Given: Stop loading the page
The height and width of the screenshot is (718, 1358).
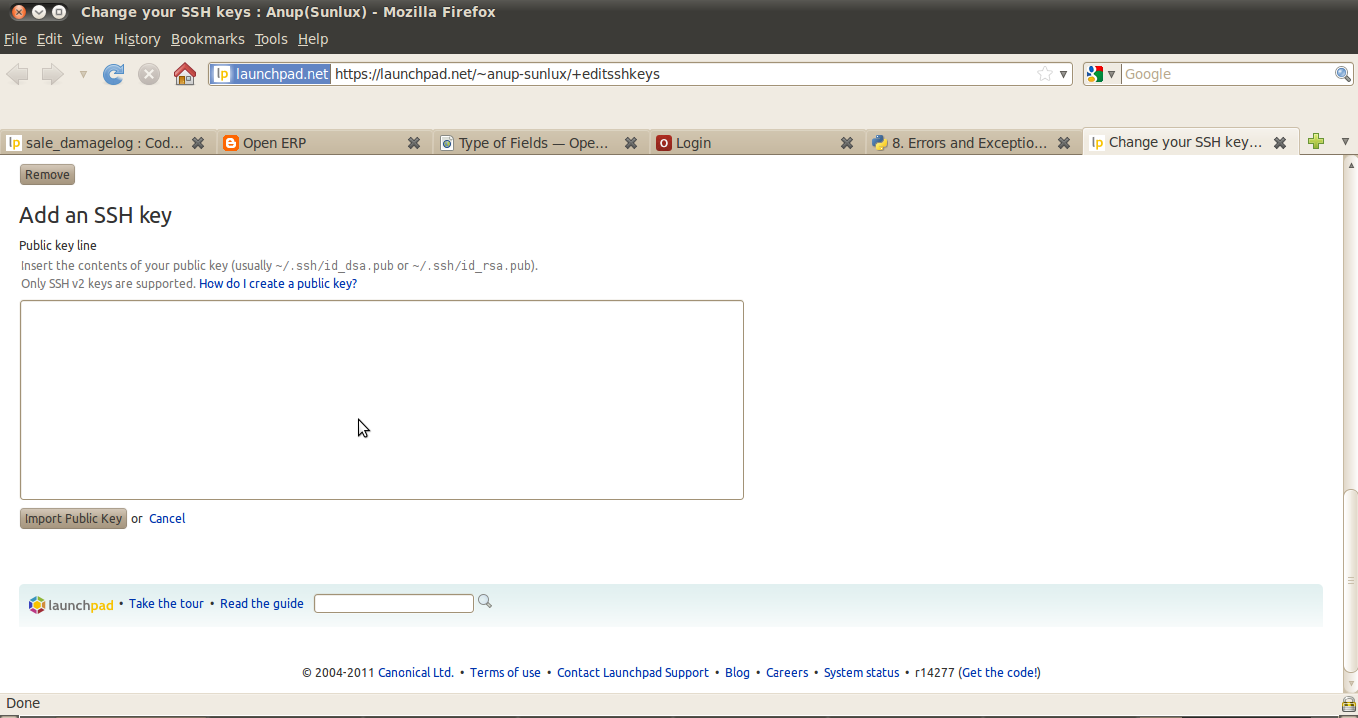Looking at the screenshot, I should pos(148,73).
